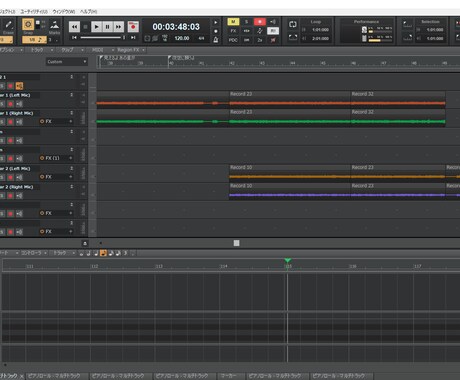The image size is (460, 380).
Task: Click lower icon in Selection module
Action: pos(407,38)
